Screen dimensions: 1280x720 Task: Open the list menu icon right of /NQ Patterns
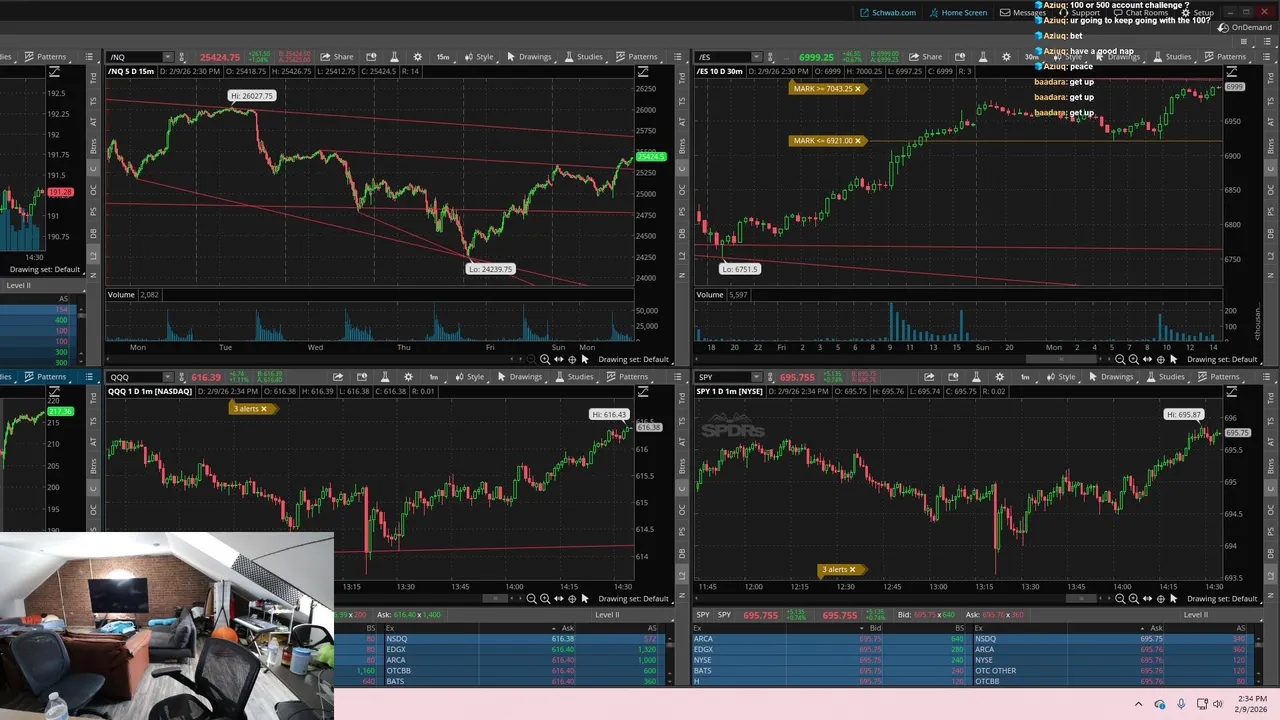click(x=678, y=57)
